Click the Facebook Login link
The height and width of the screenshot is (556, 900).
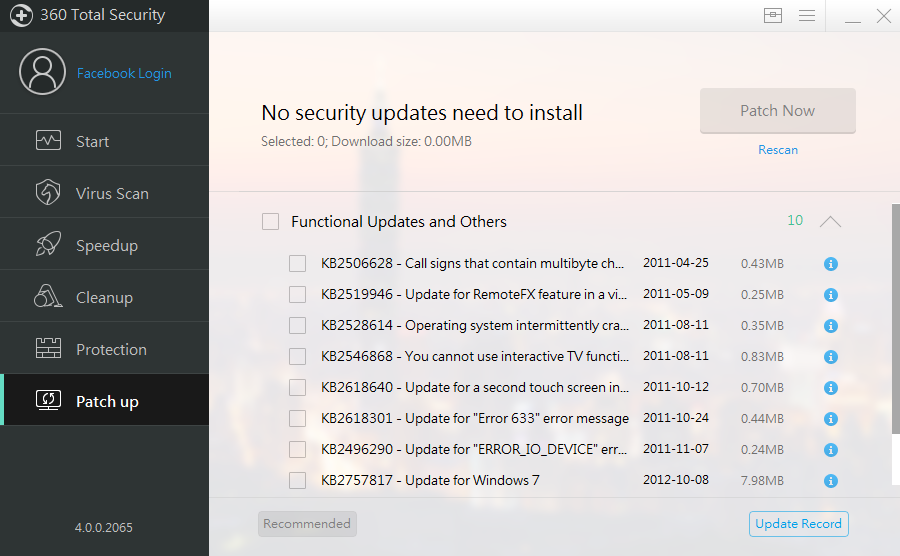(x=124, y=73)
